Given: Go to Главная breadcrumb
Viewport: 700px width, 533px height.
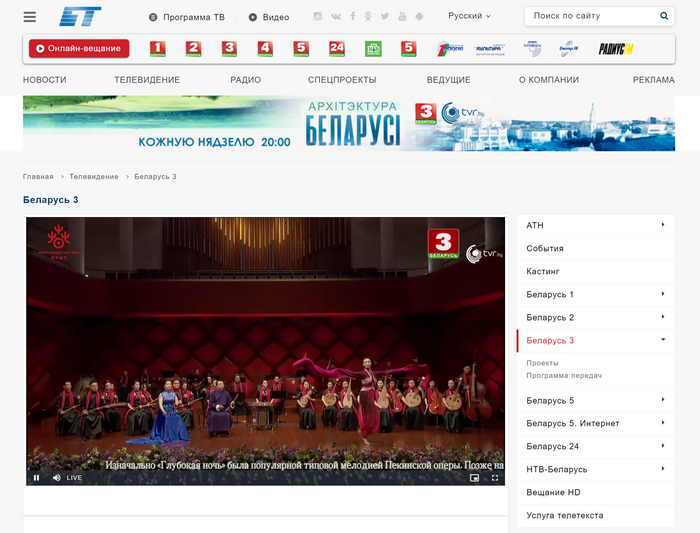Looking at the screenshot, I should [38, 177].
